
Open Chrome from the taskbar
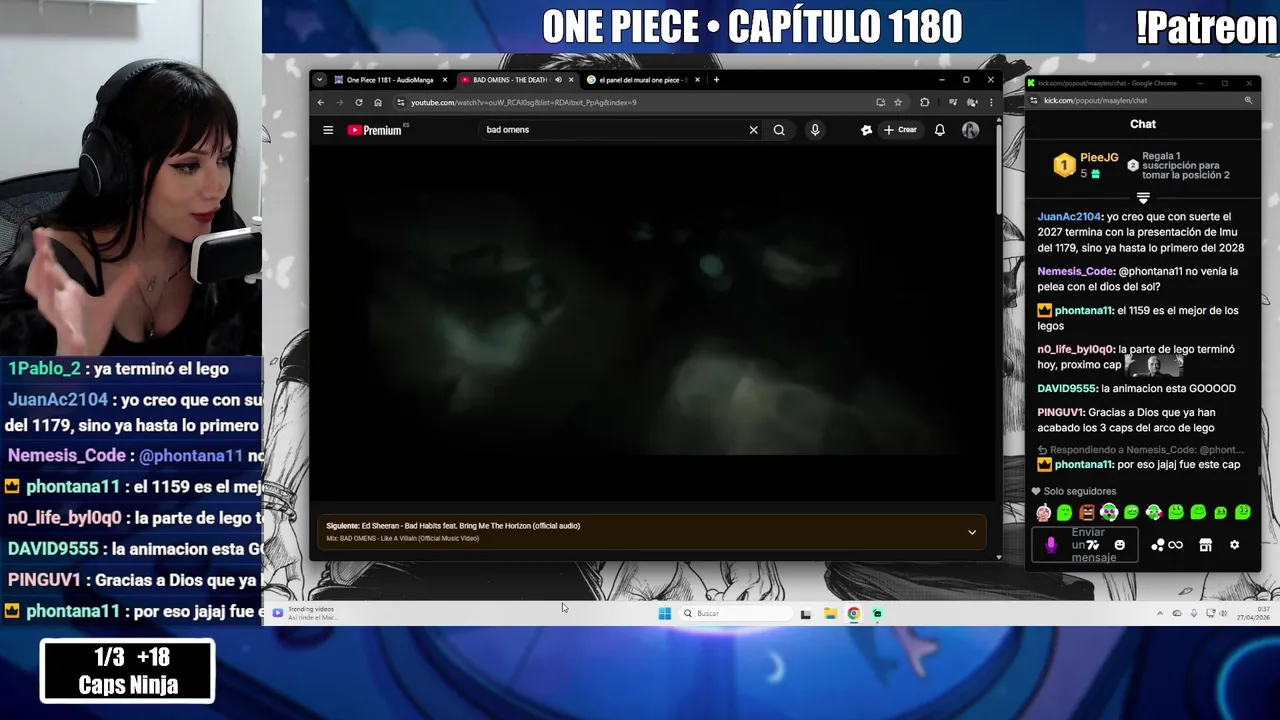pyautogui.click(x=854, y=613)
